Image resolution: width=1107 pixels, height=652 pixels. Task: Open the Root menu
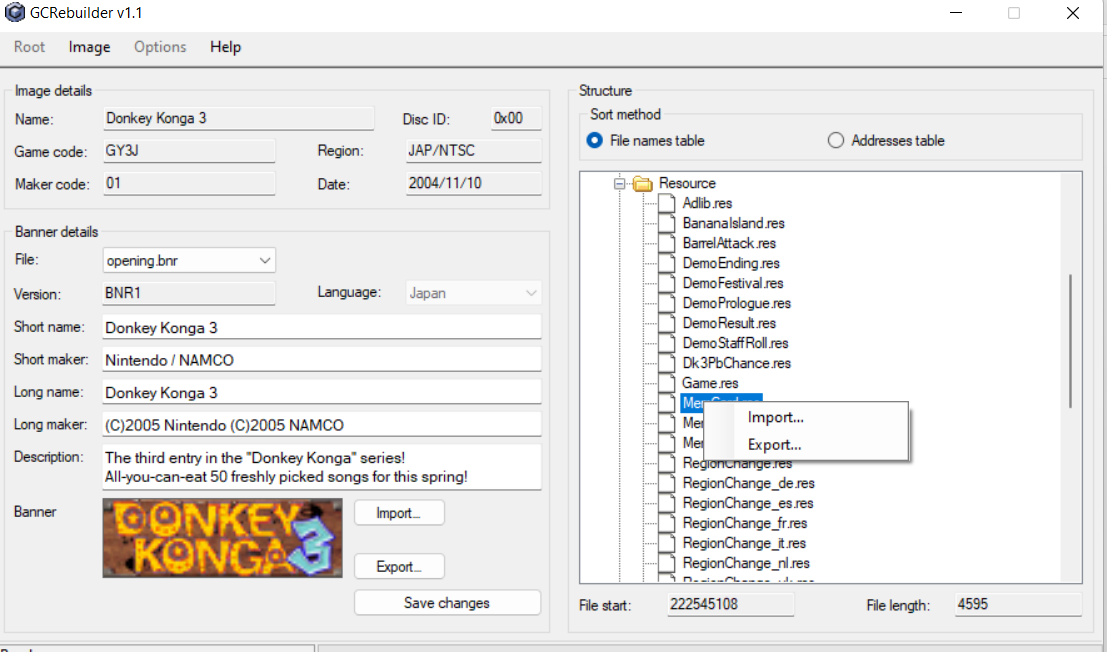(x=29, y=47)
